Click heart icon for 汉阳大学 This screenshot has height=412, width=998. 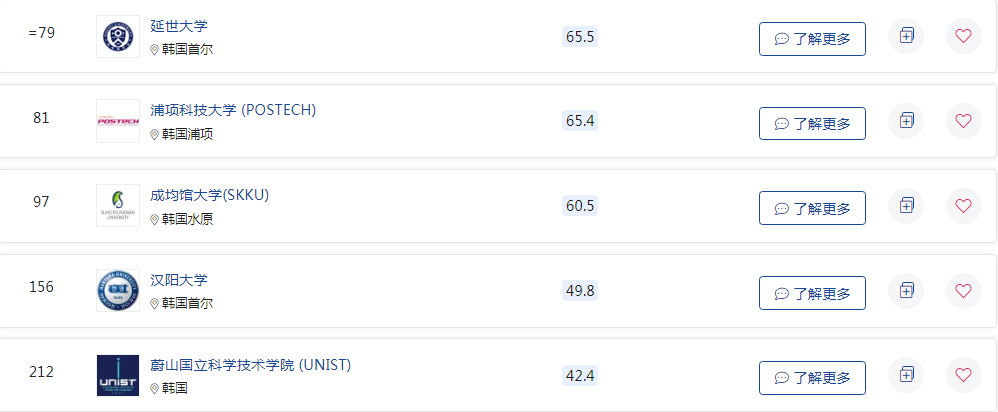(964, 291)
